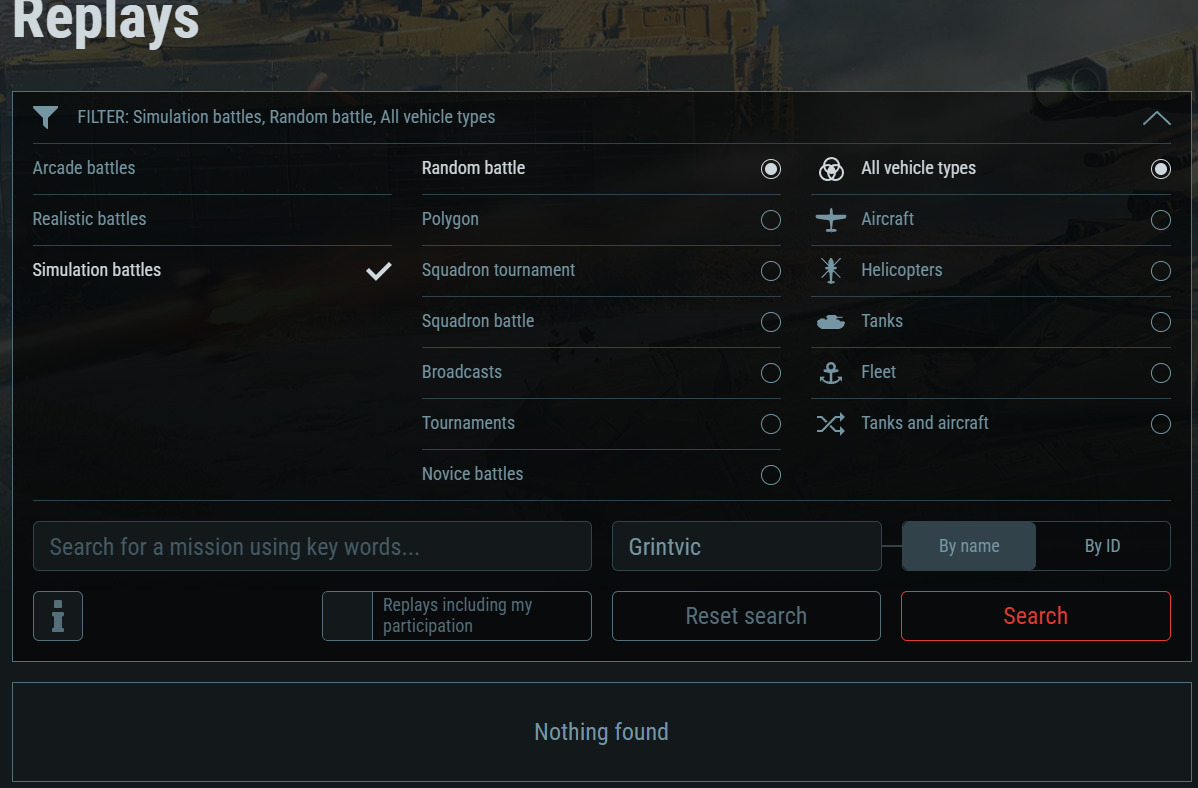Switch to Realistic battles mode
This screenshot has height=788, width=1198.
(89, 219)
